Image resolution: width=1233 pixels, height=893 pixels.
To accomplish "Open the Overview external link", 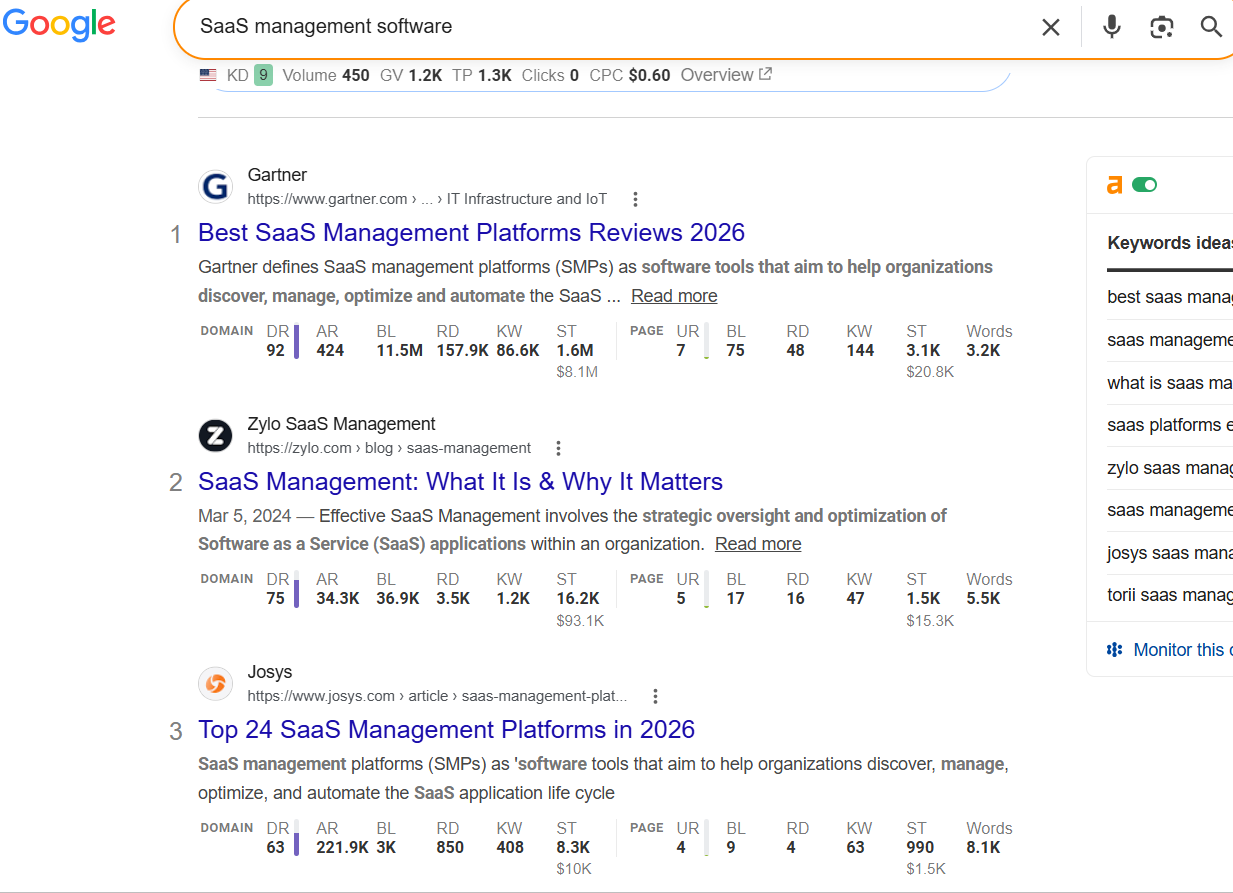I will tap(726, 75).
